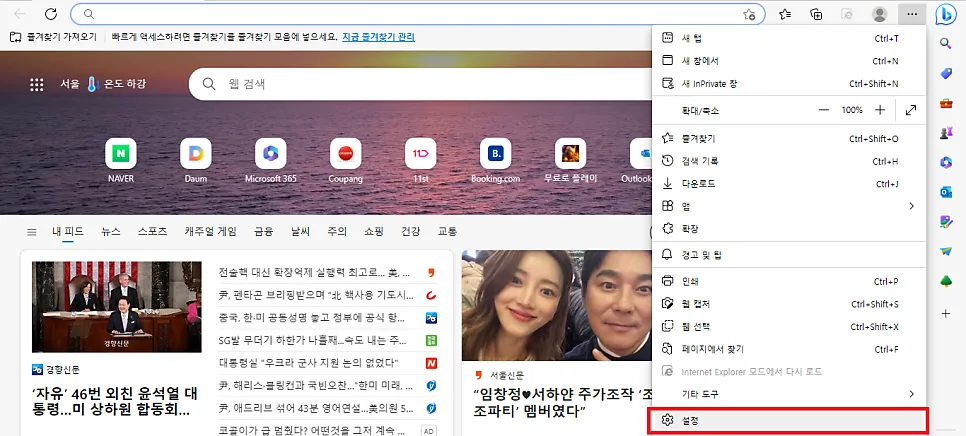
Task: Focus the browser address bar
Action: pyautogui.click(x=418, y=14)
